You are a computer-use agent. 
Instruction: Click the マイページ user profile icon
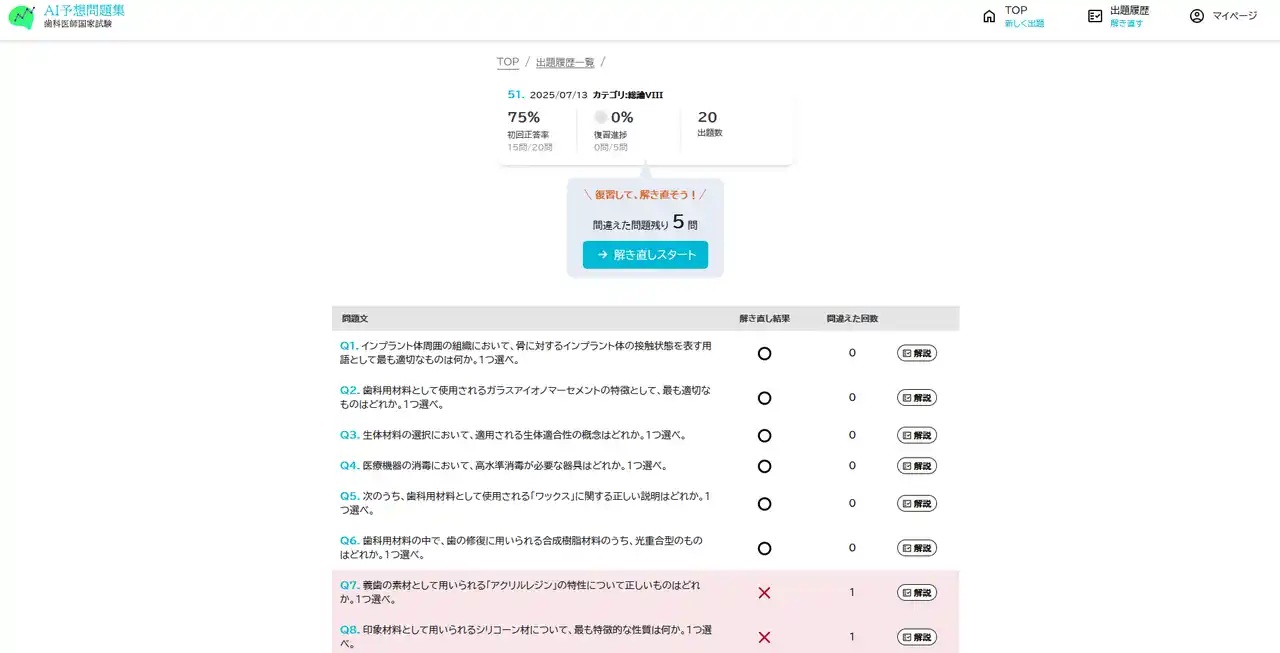(1196, 16)
